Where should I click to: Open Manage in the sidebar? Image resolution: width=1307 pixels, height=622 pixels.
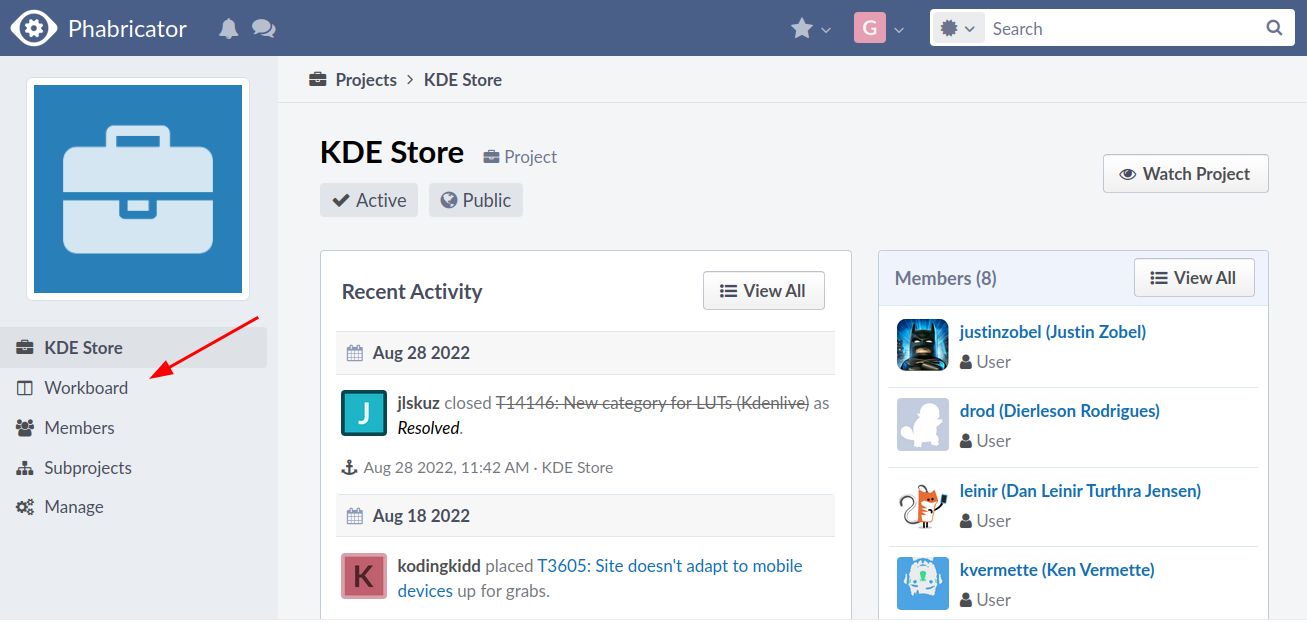[x=74, y=507]
